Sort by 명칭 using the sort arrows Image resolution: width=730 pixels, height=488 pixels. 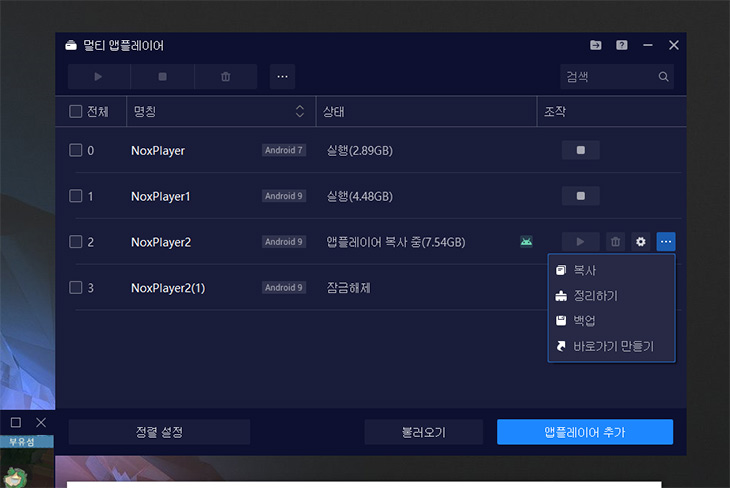pos(300,111)
